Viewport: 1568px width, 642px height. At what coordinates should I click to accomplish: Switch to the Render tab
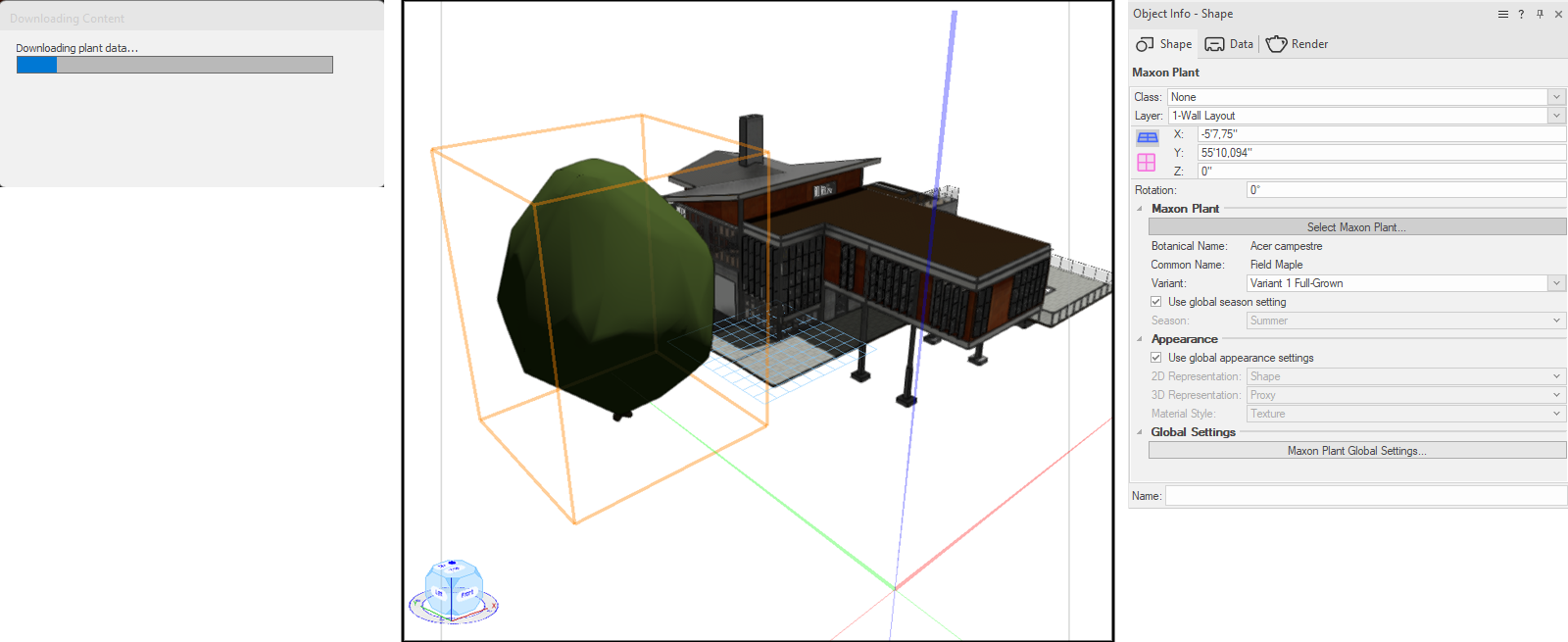coord(1297,44)
